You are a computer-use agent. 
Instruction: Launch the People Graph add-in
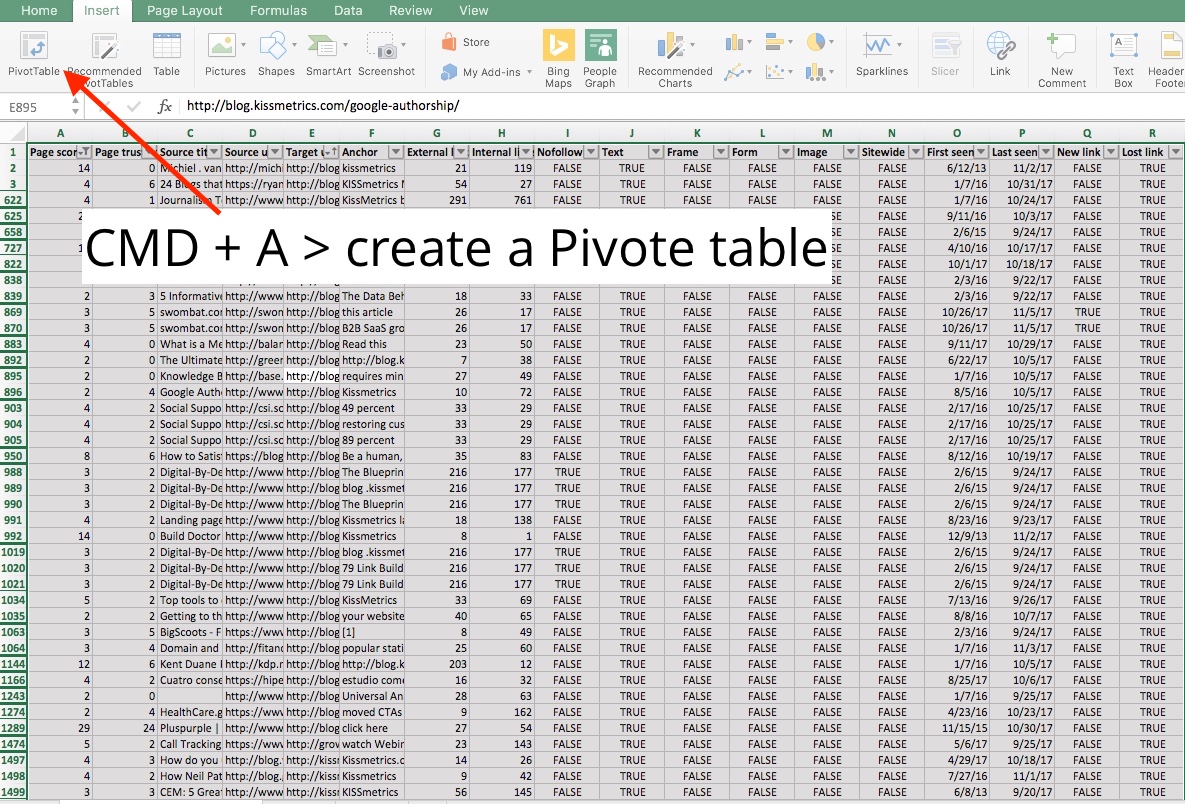tap(601, 55)
